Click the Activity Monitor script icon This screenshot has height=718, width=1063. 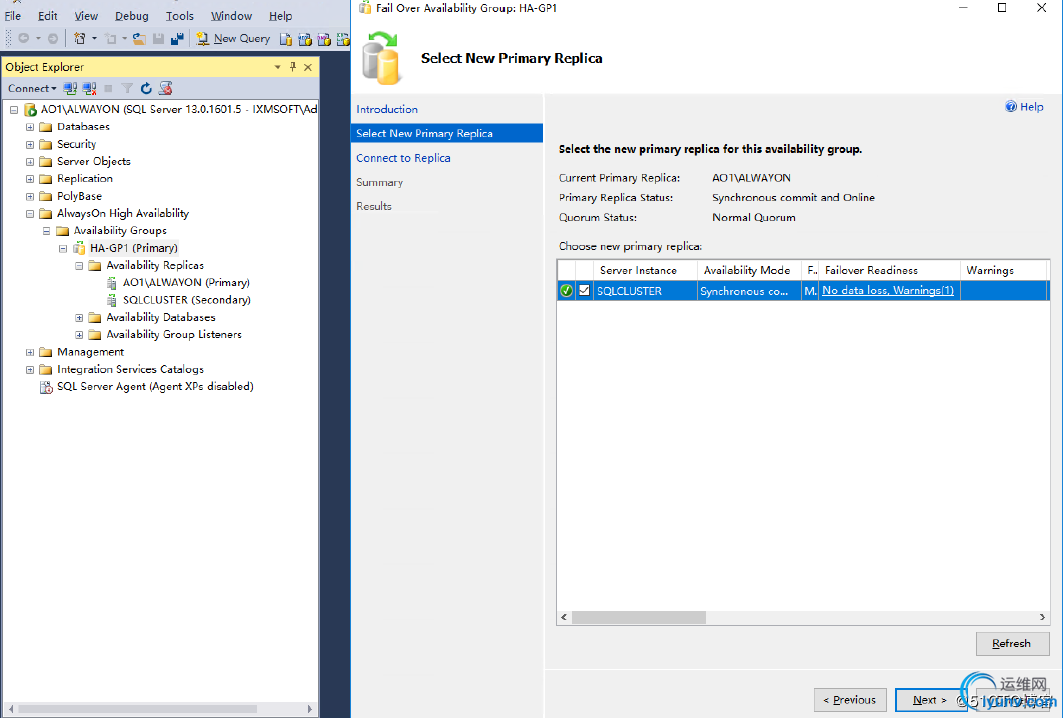(x=165, y=88)
